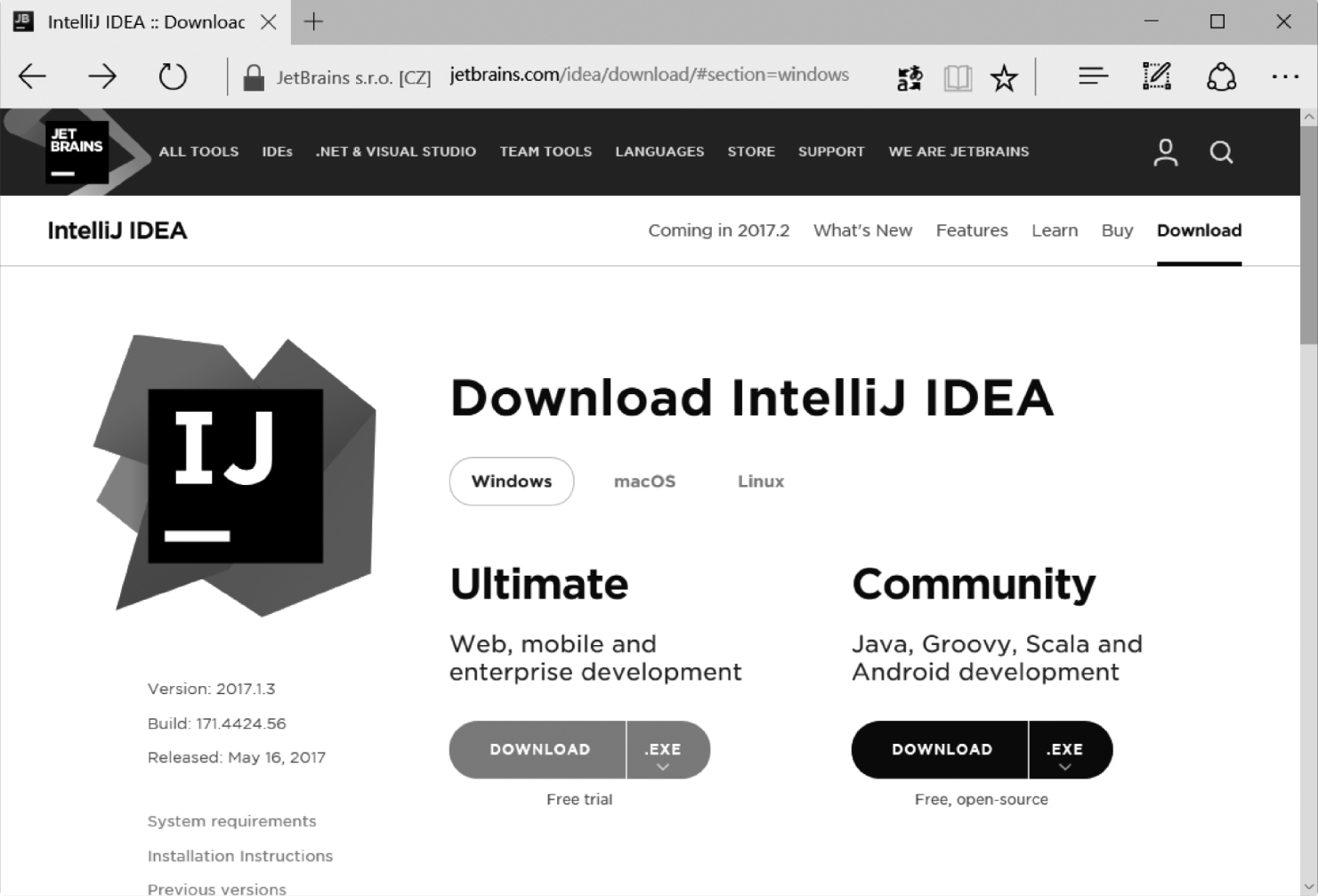Open WE ARE JETBRAINS menu
The image size is (1318, 896).
(x=958, y=152)
